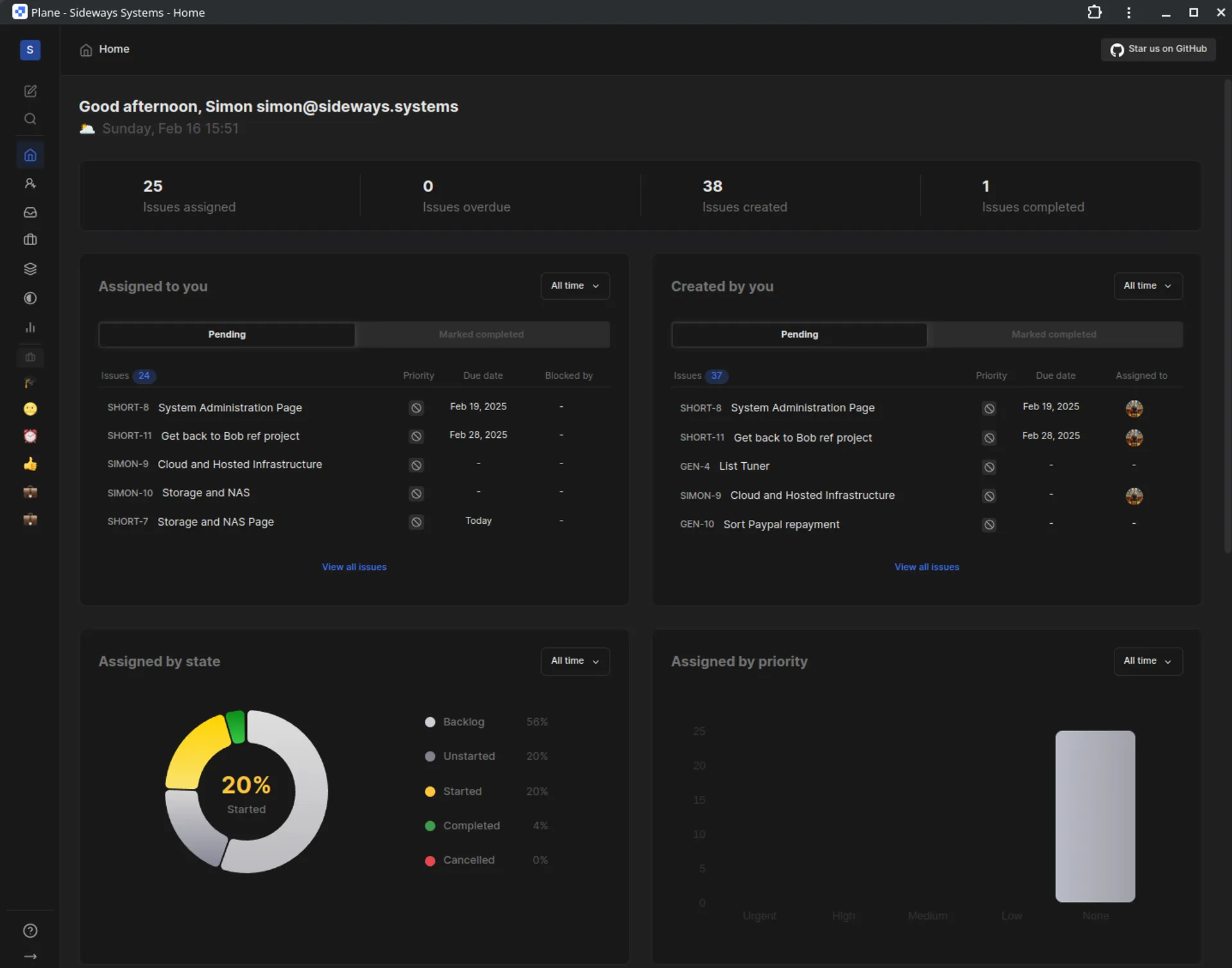Switch Assigned to you to Marked completed
Screen dimensions: 1232x968
point(481,334)
